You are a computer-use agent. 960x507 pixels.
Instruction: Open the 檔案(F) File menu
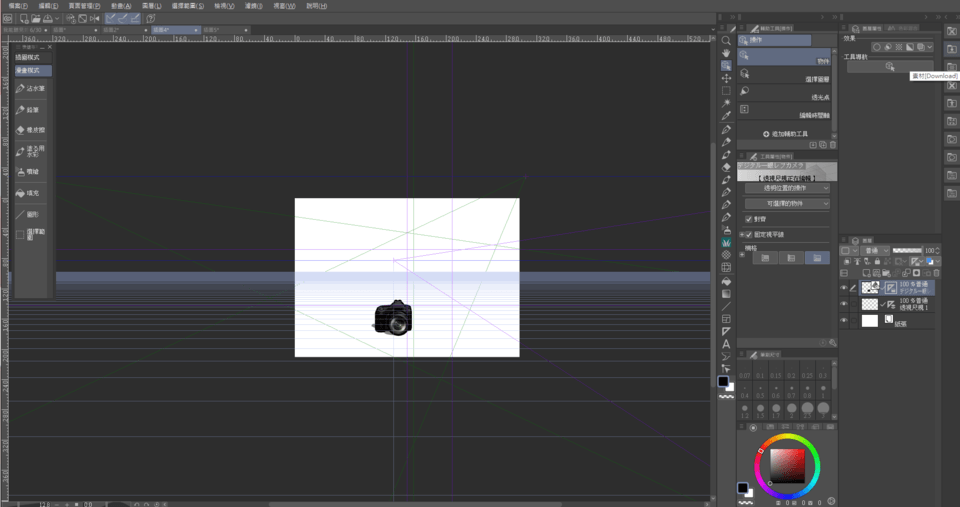click(x=18, y=6)
